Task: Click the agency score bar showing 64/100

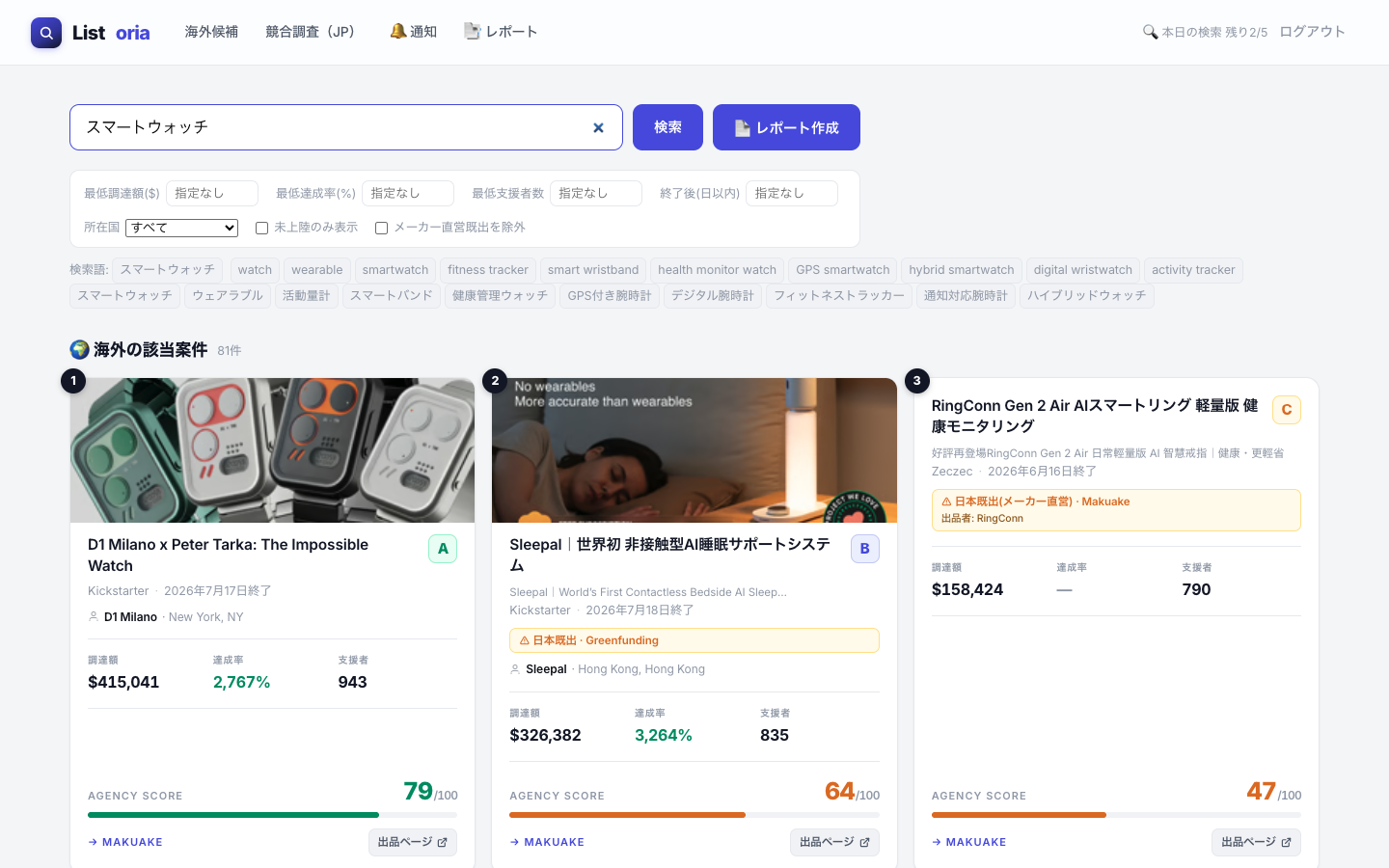Action: click(x=694, y=815)
